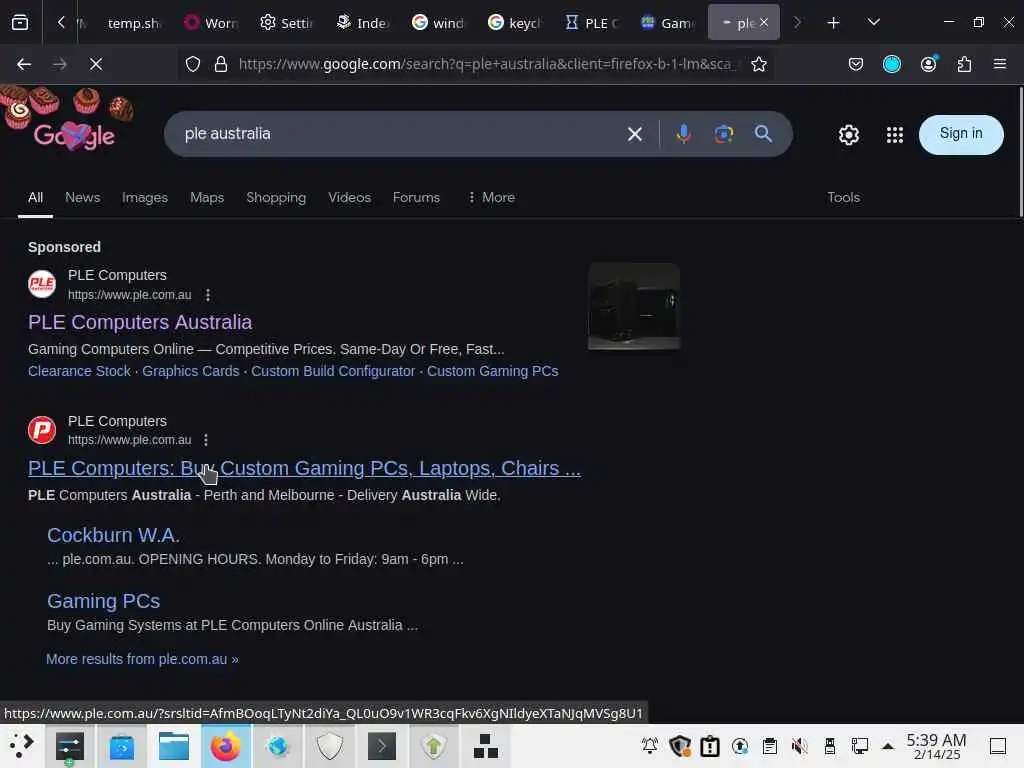The width and height of the screenshot is (1024, 768).
Task: Click the show desktop button
Action: (997, 746)
